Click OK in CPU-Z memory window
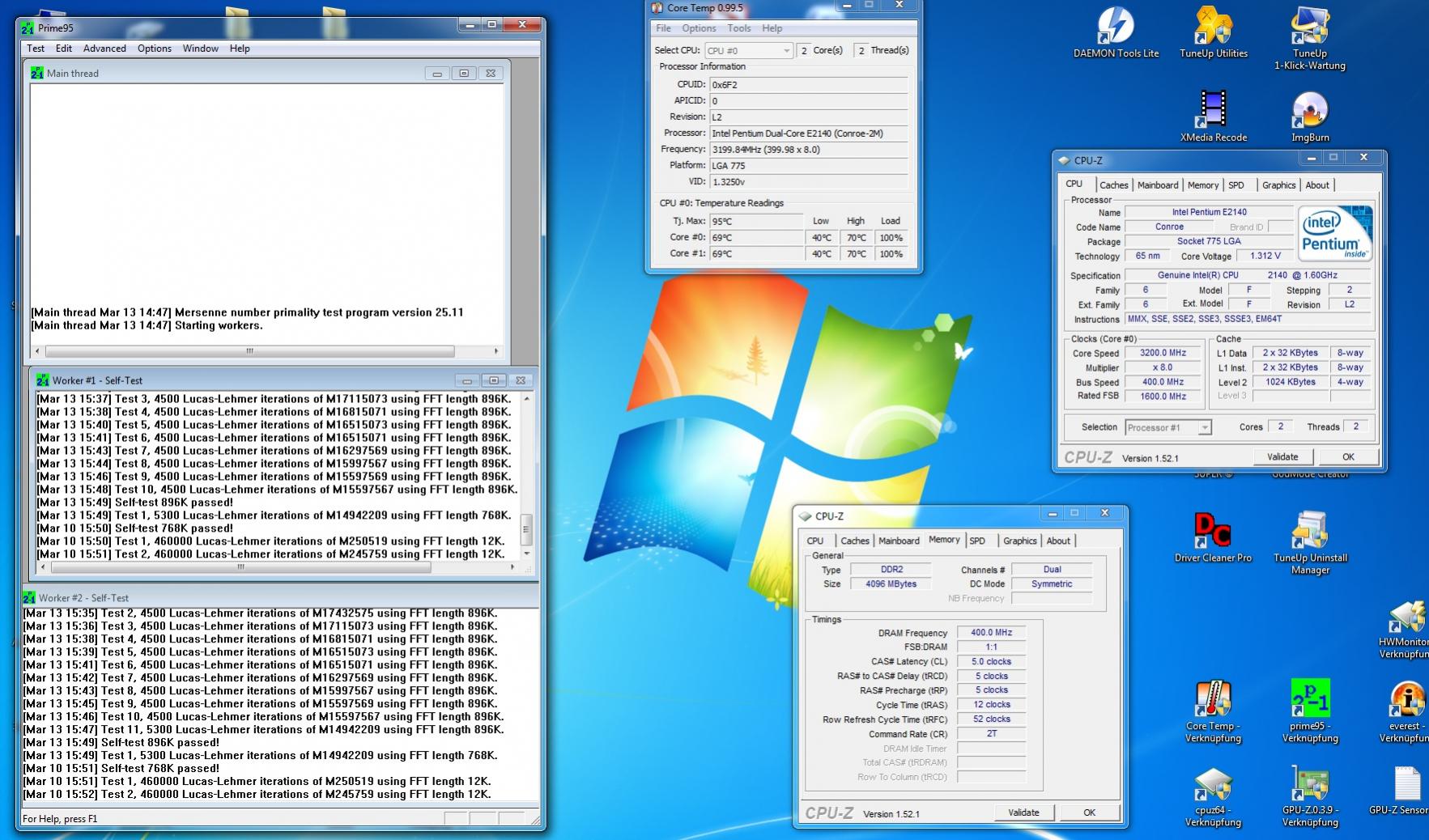The image size is (1429, 840). click(1089, 812)
